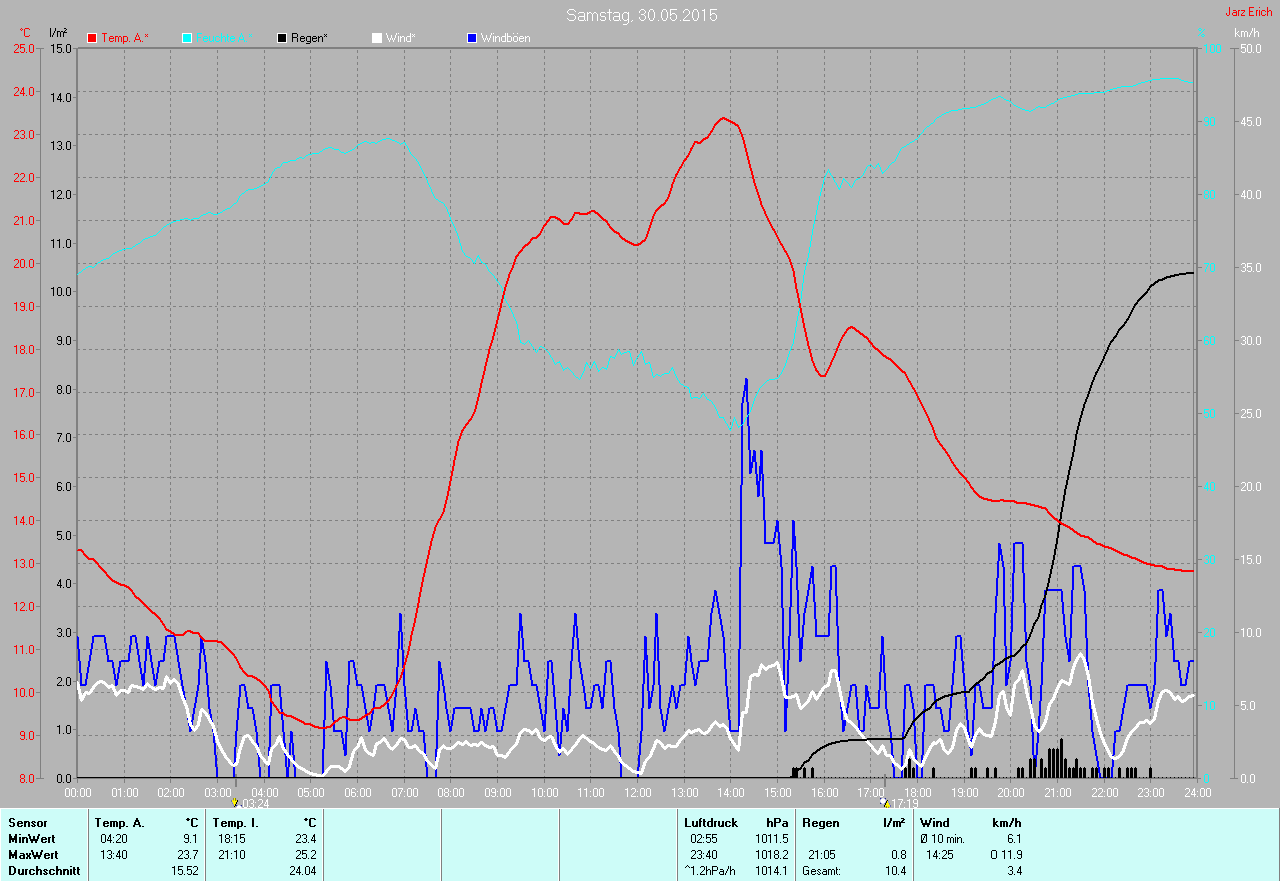1280x881 pixels.
Task: Click the '00:00' time axis label
Action: [x=78, y=792]
